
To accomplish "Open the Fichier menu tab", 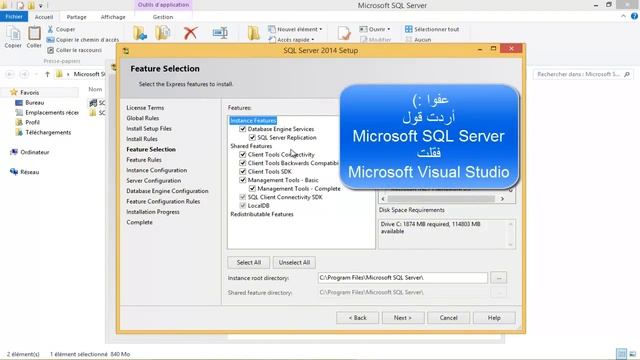I will pyautogui.click(x=14, y=17).
